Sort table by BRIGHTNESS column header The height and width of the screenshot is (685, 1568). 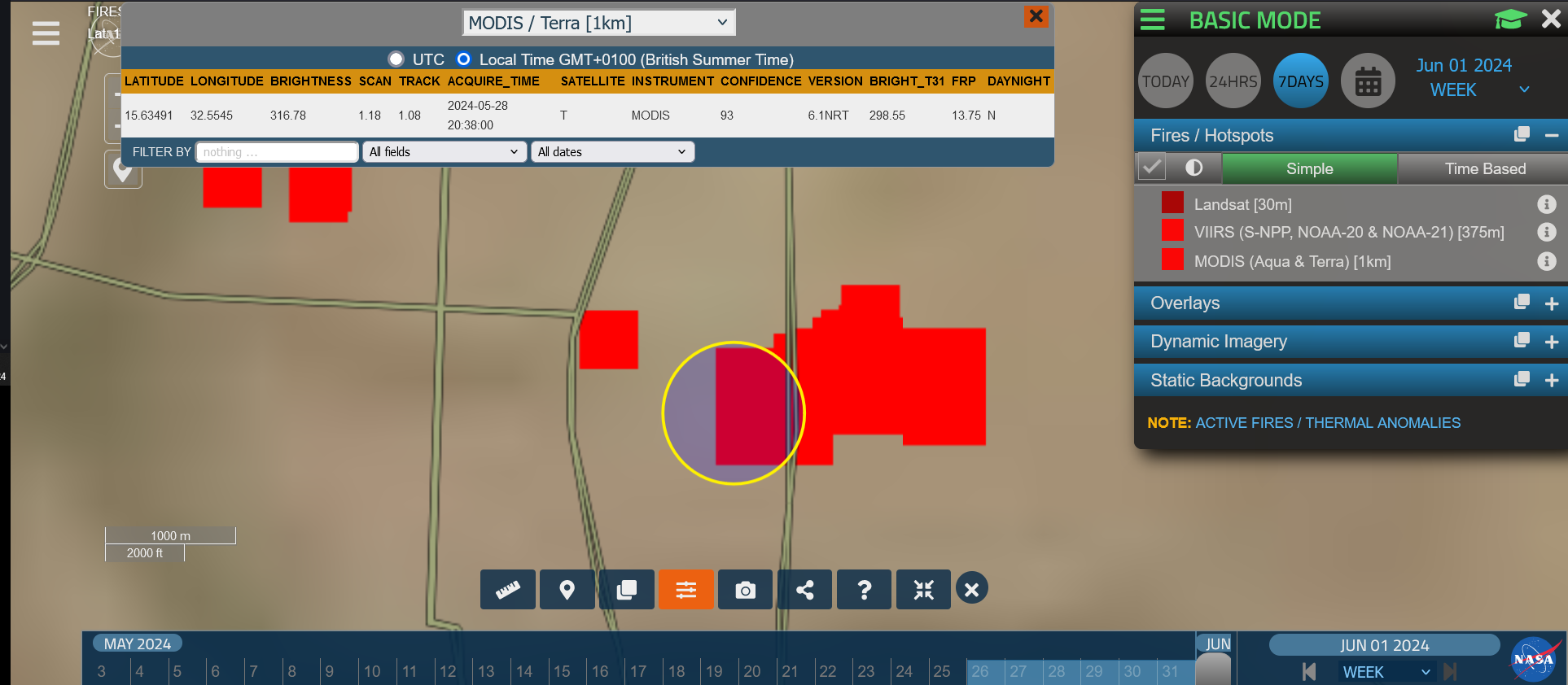click(311, 81)
